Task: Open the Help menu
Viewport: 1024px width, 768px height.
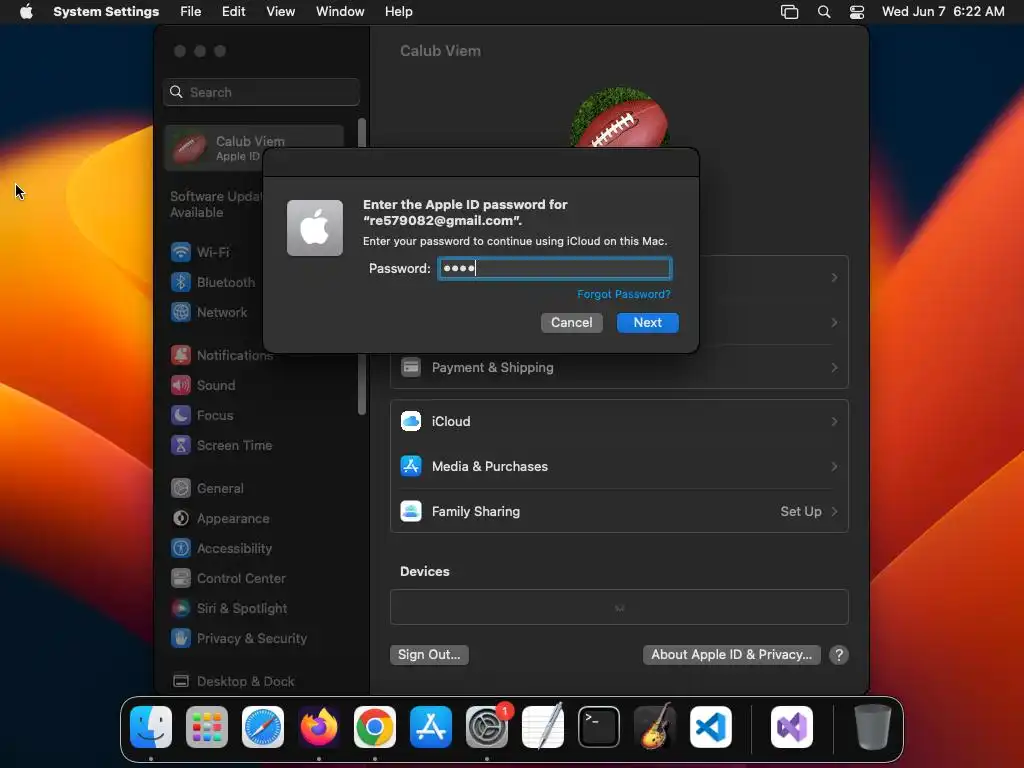Action: coord(398,12)
